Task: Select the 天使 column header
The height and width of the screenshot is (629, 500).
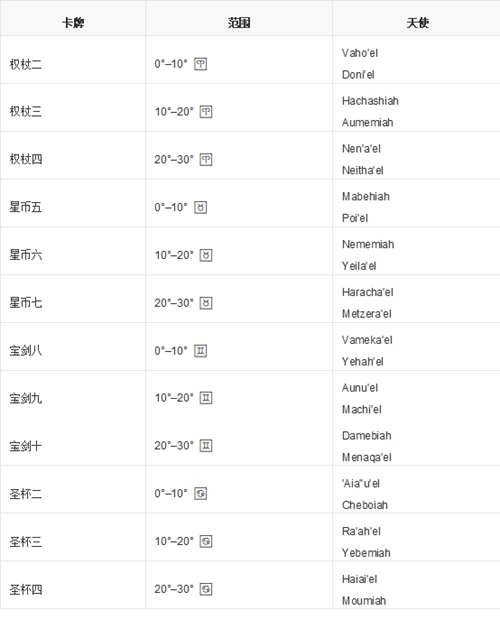Action: pyautogui.click(x=417, y=23)
